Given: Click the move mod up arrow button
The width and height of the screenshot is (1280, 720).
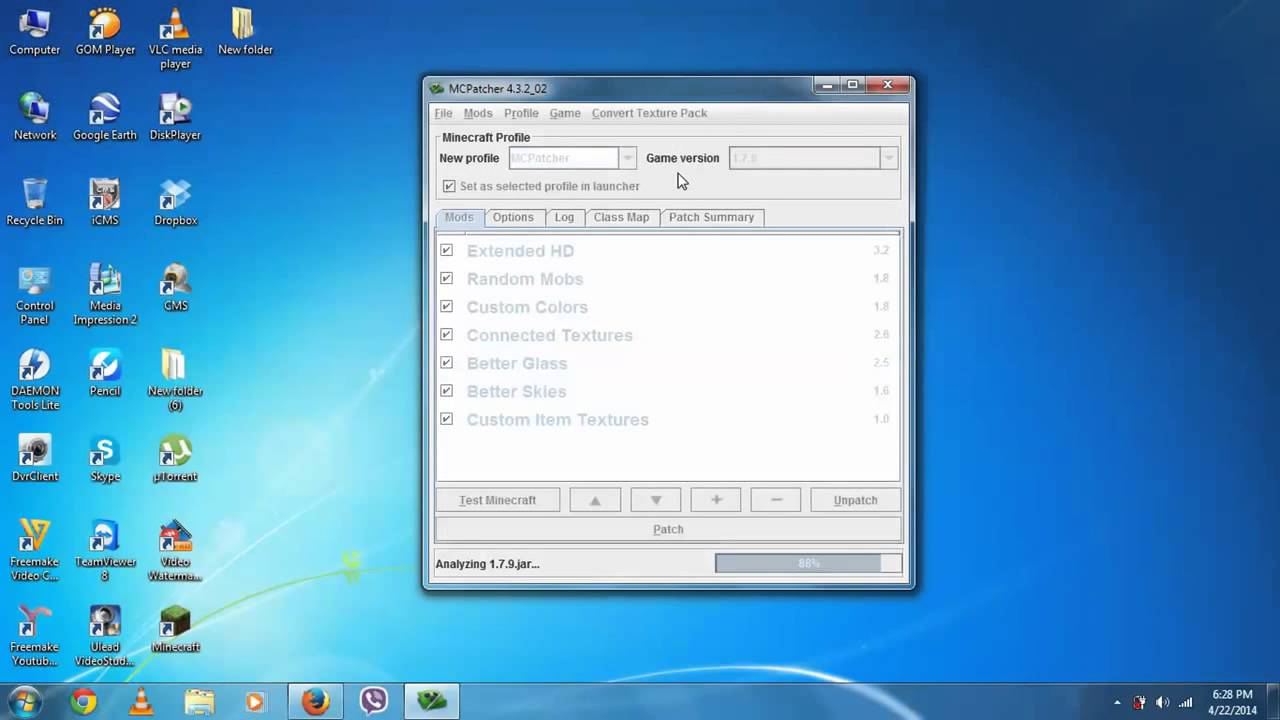Looking at the screenshot, I should pyautogui.click(x=595, y=500).
